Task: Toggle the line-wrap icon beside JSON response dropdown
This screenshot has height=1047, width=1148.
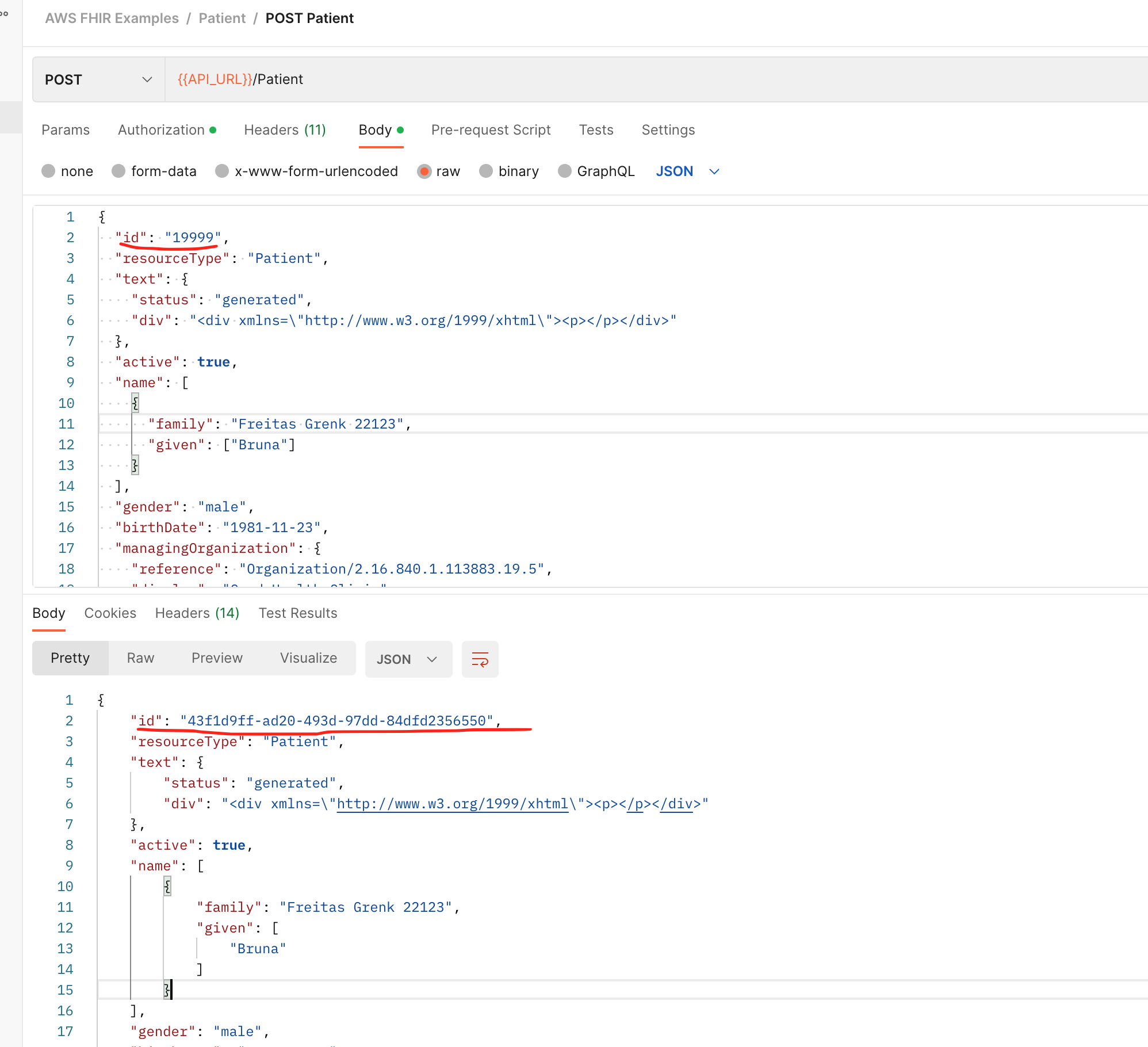Action: coord(480,659)
